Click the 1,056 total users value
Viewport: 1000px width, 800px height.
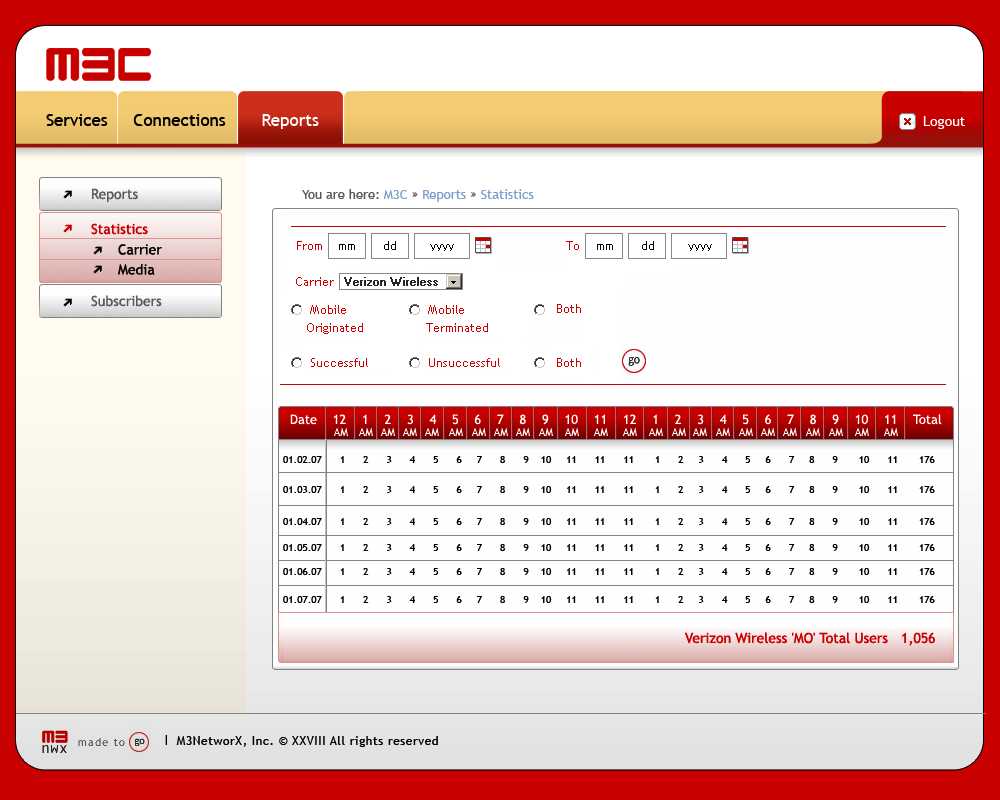tap(918, 639)
